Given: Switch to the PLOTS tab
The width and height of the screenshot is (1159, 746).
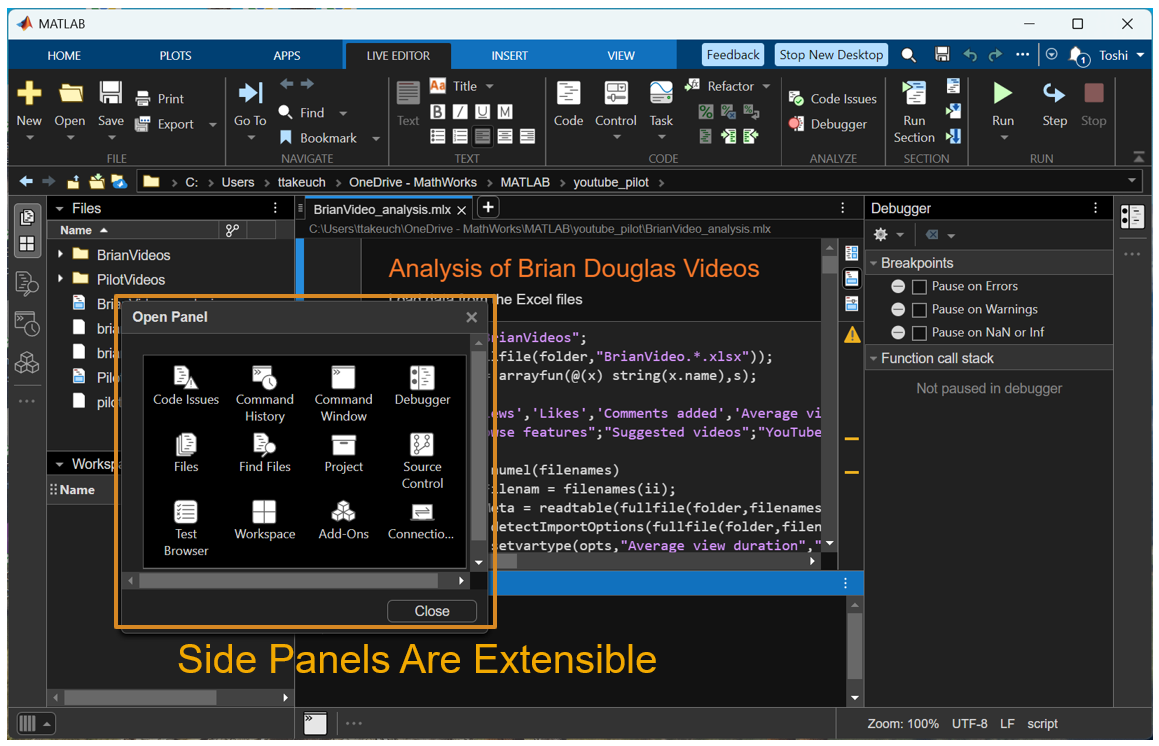Looking at the screenshot, I should [x=175, y=55].
